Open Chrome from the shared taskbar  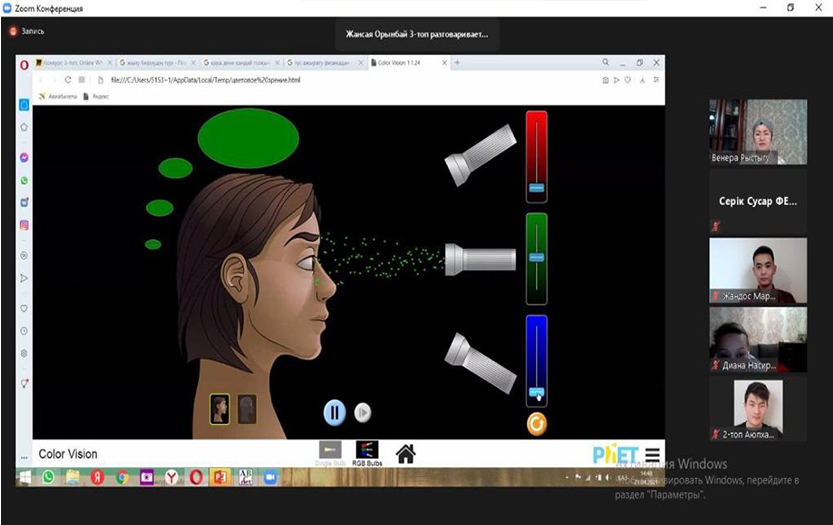click(122, 477)
